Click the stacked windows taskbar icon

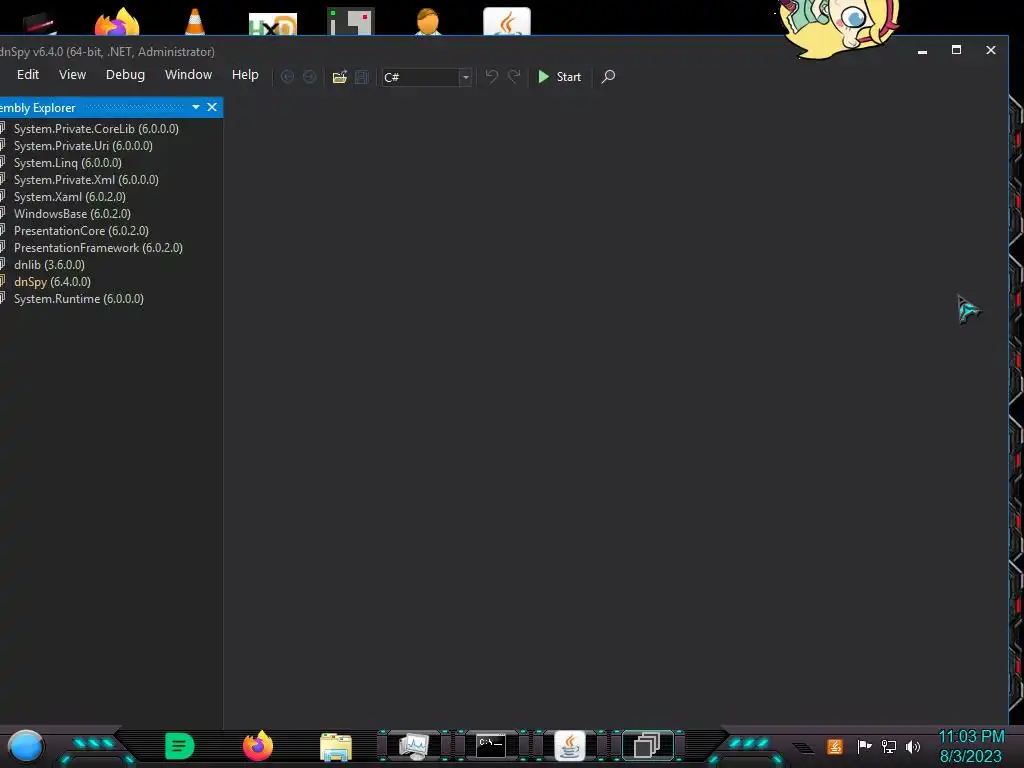(x=647, y=746)
